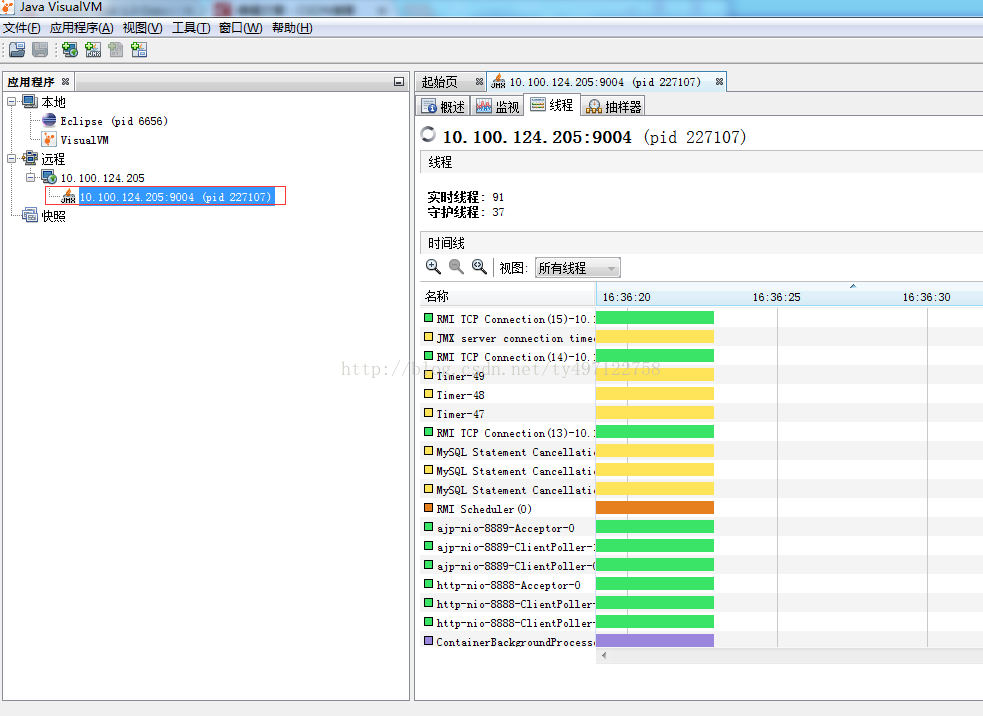
Task: Click the Scale to fit magnifier icon
Action: [x=479, y=267]
